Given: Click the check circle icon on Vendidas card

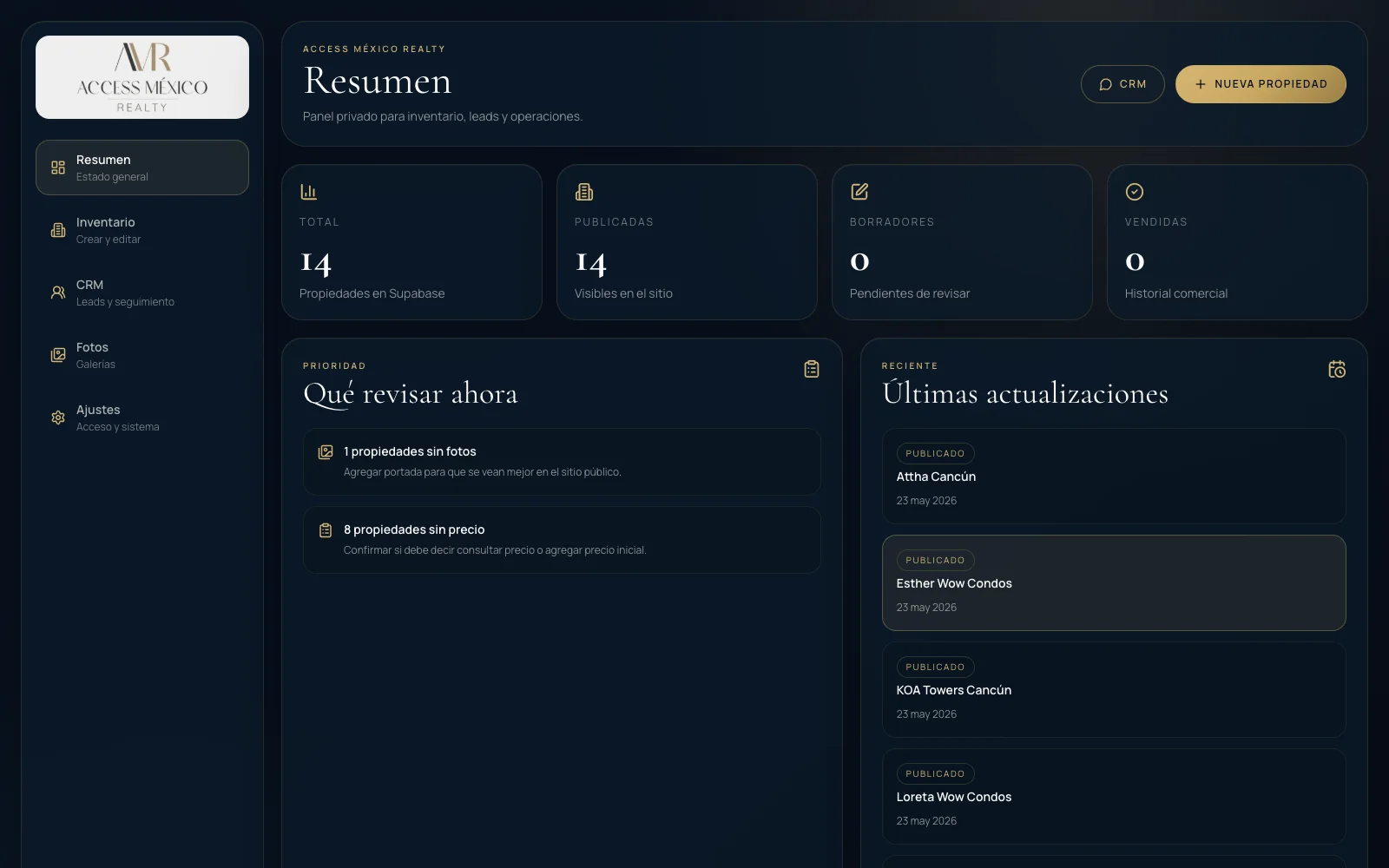Looking at the screenshot, I should (x=1135, y=192).
